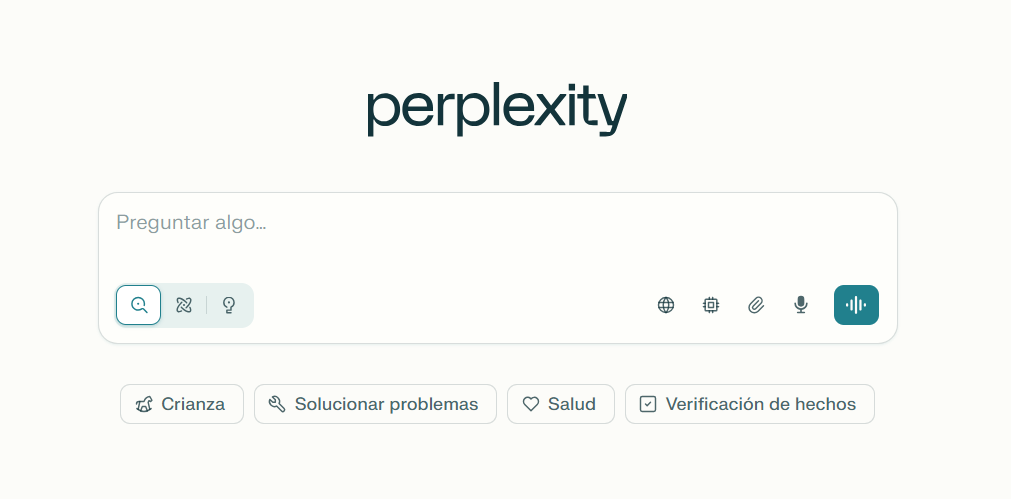Image resolution: width=1011 pixels, height=499 pixels.
Task: Select the Search mode magnifier icon
Action: [139, 305]
